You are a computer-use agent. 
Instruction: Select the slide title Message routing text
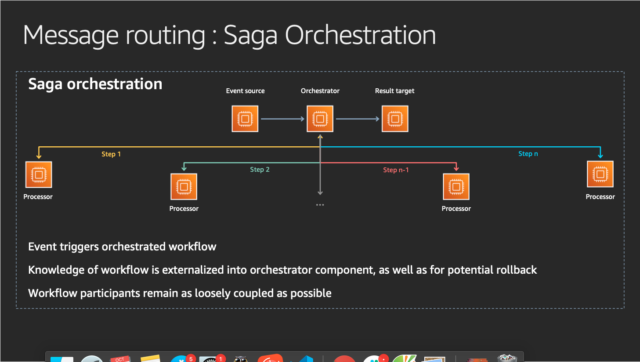[114, 36]
